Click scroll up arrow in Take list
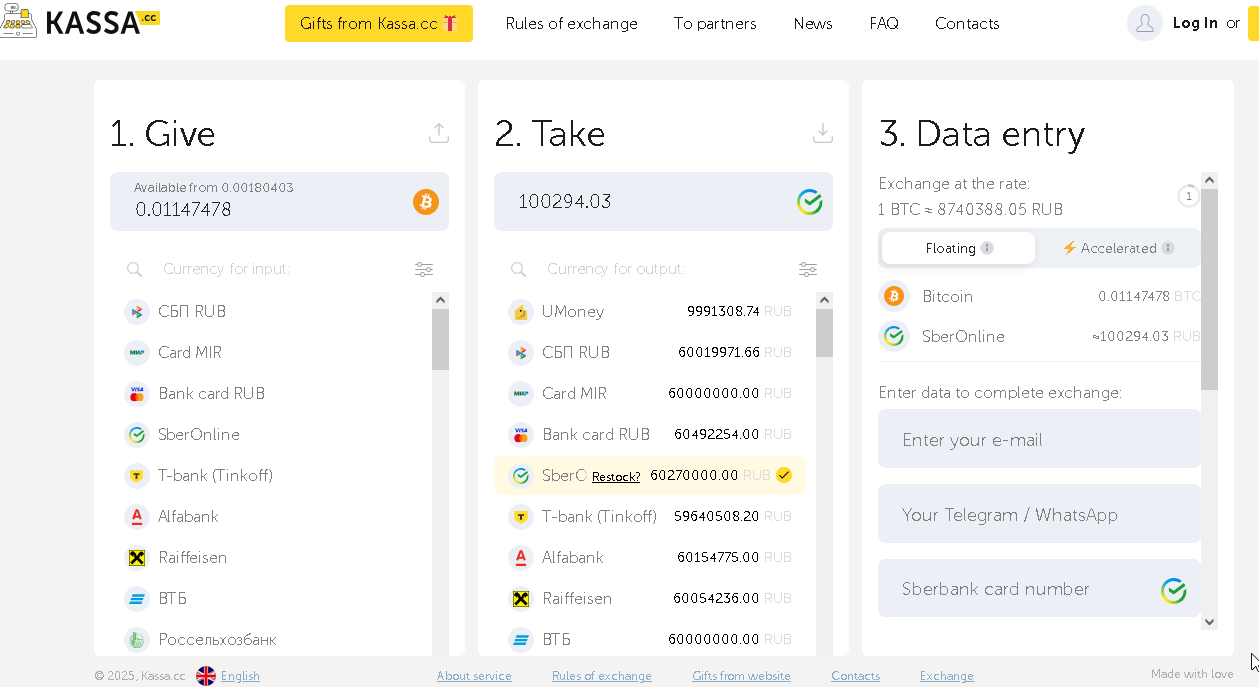1259x687 pixels. click(824, 300)
